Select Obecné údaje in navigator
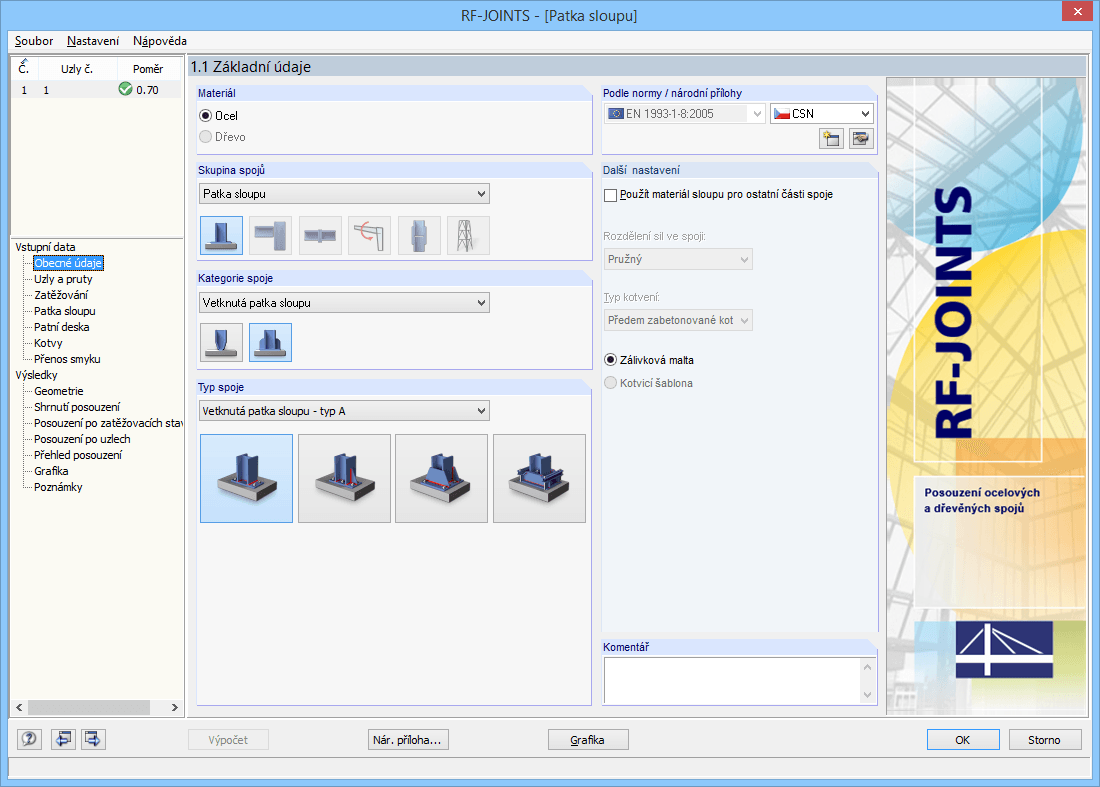This screenshot has height=787, width=1100. [x=68, y=263]
